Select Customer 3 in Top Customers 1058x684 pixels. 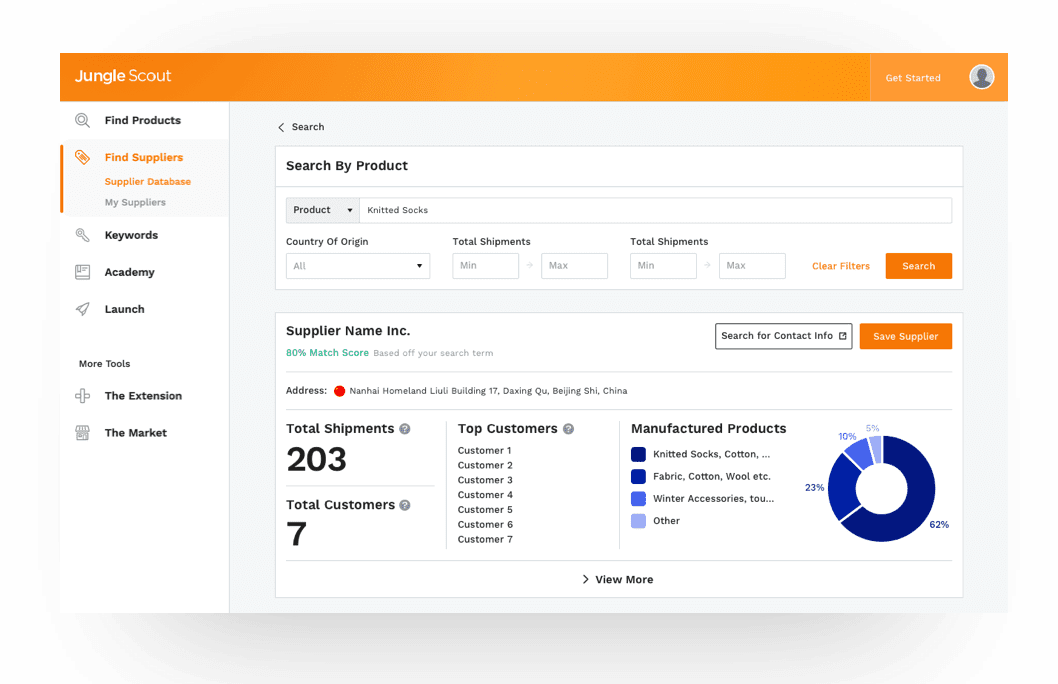coord(485,480)
